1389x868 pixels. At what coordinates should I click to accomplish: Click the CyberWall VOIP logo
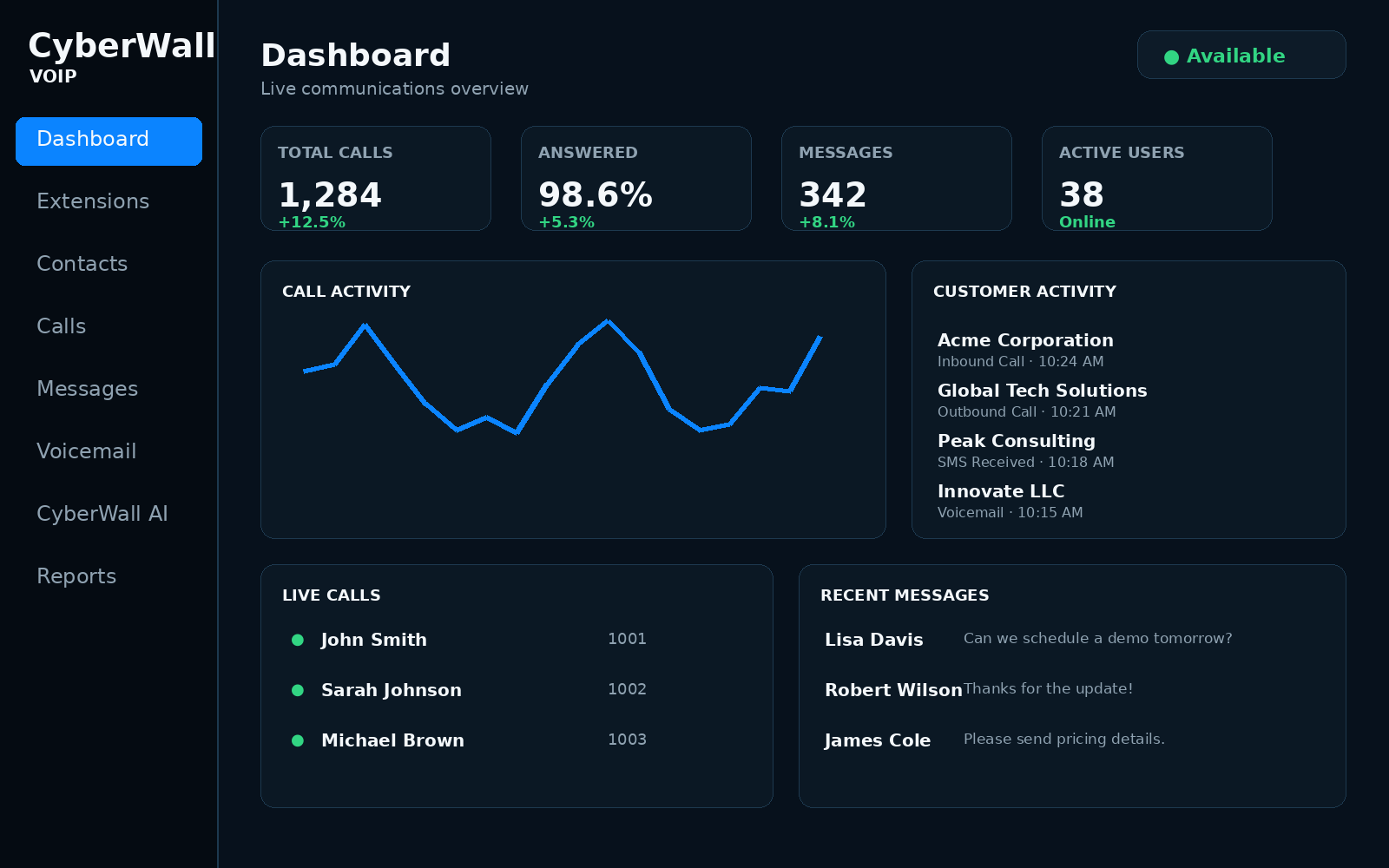click(122, 56)
